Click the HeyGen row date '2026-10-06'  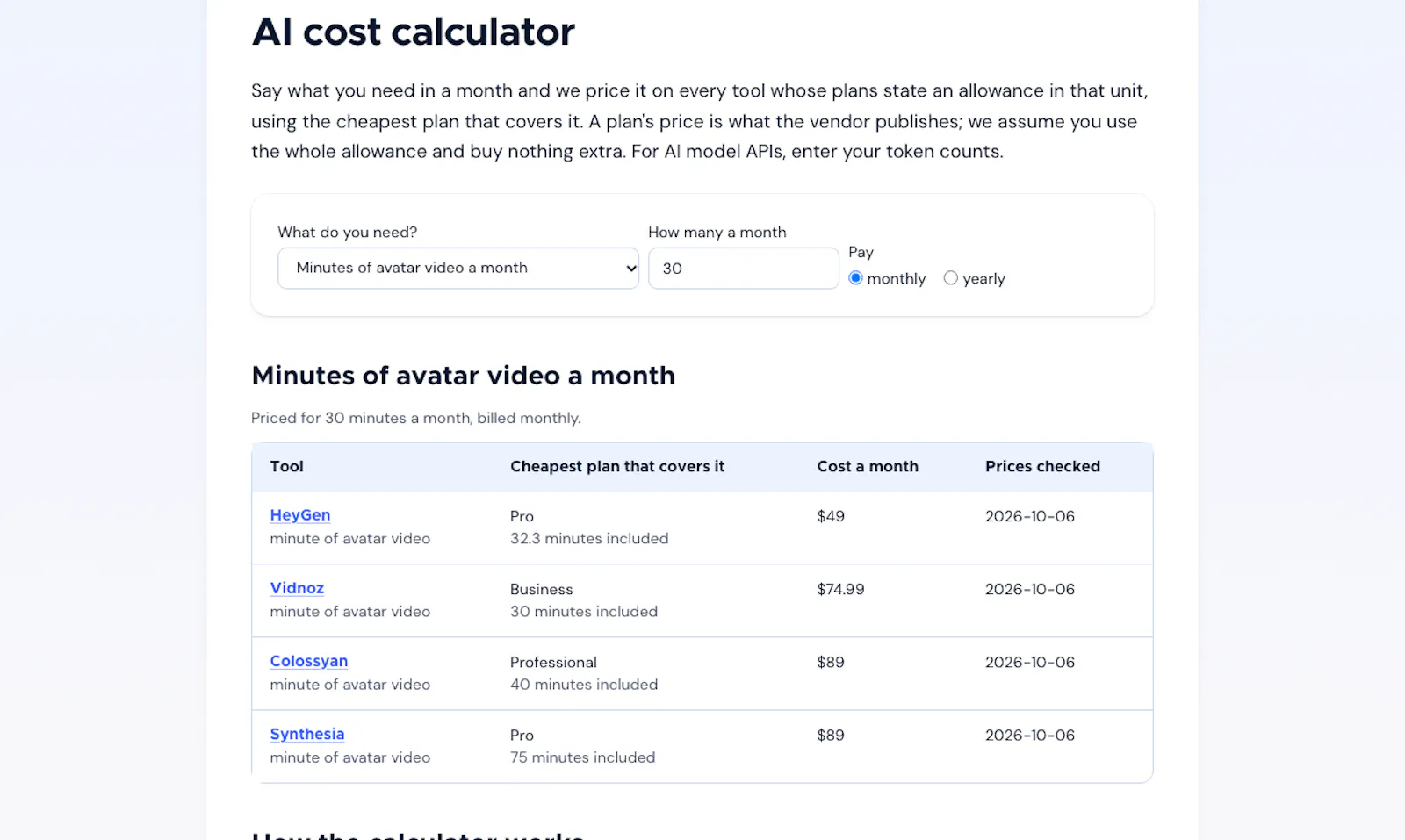pyautogui.click(x=1030, y=516)
